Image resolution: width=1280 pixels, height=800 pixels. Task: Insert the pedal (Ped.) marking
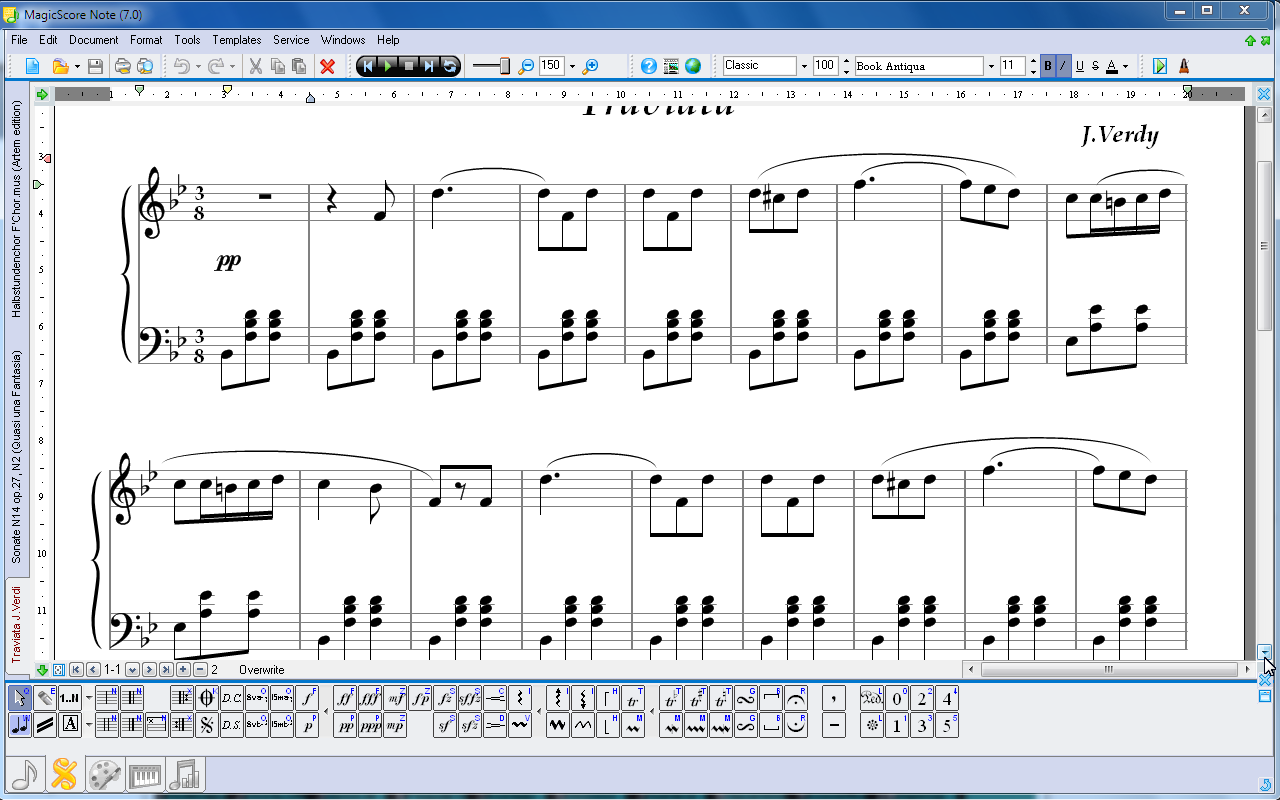pos(872,697)
